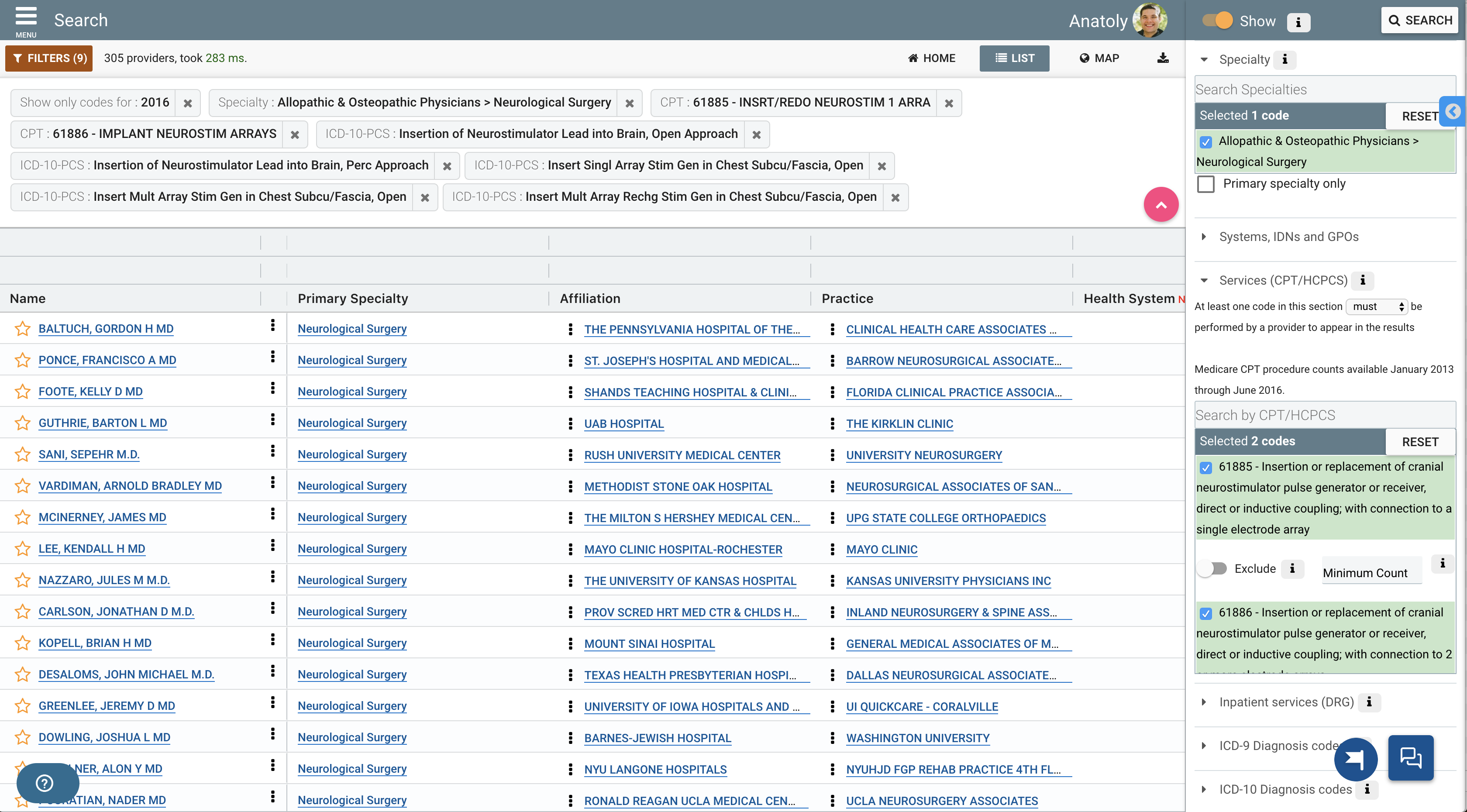The image size is (1467, 812).
Task: Favorite BALTUCH, GORDON H MD with star
Action: 22,329
